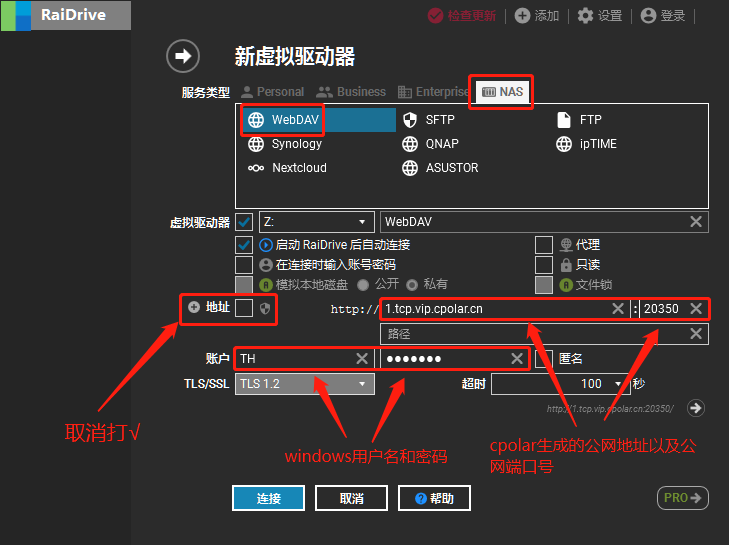Click the 帮助 help button
729x545 pixels.
pyautogui.click(x=434, y=498)
